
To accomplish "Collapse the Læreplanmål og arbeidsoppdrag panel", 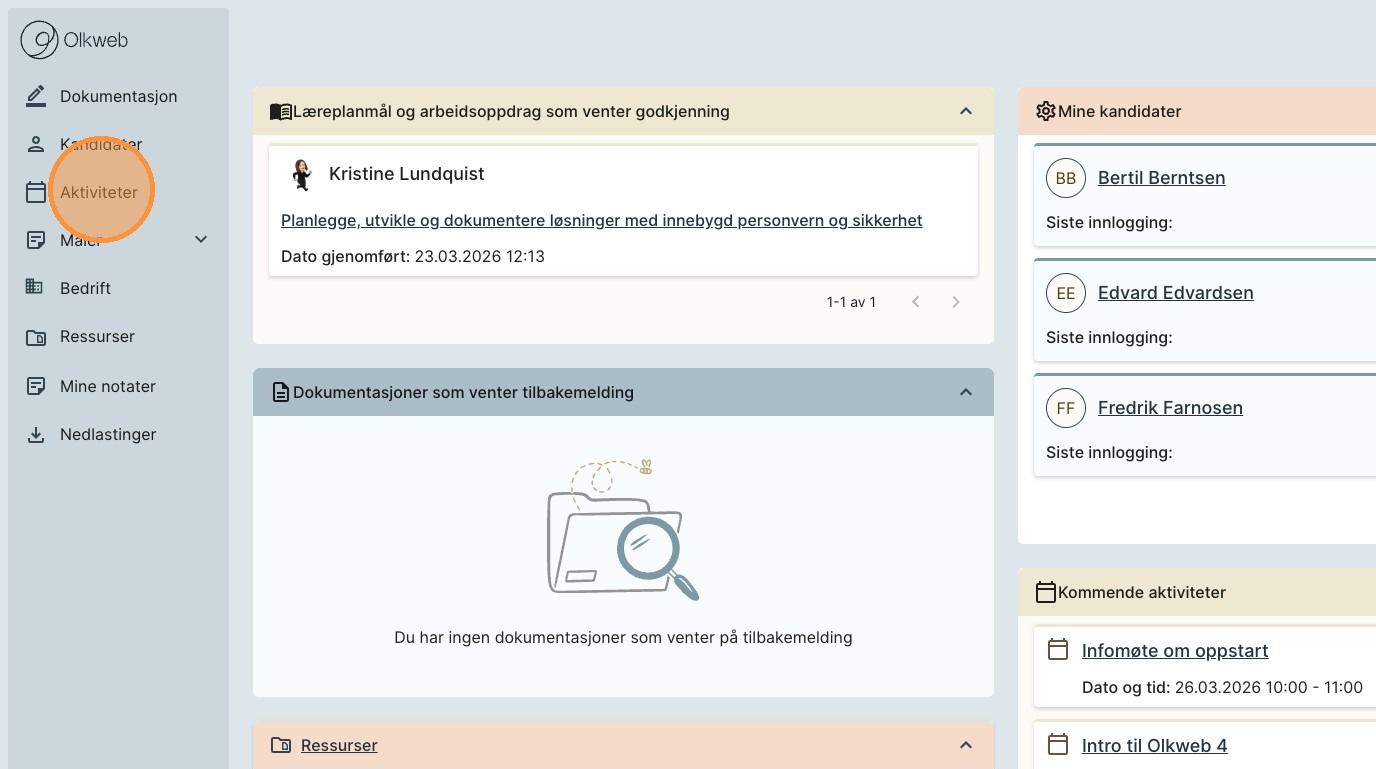I will click(x=965, y=111).
